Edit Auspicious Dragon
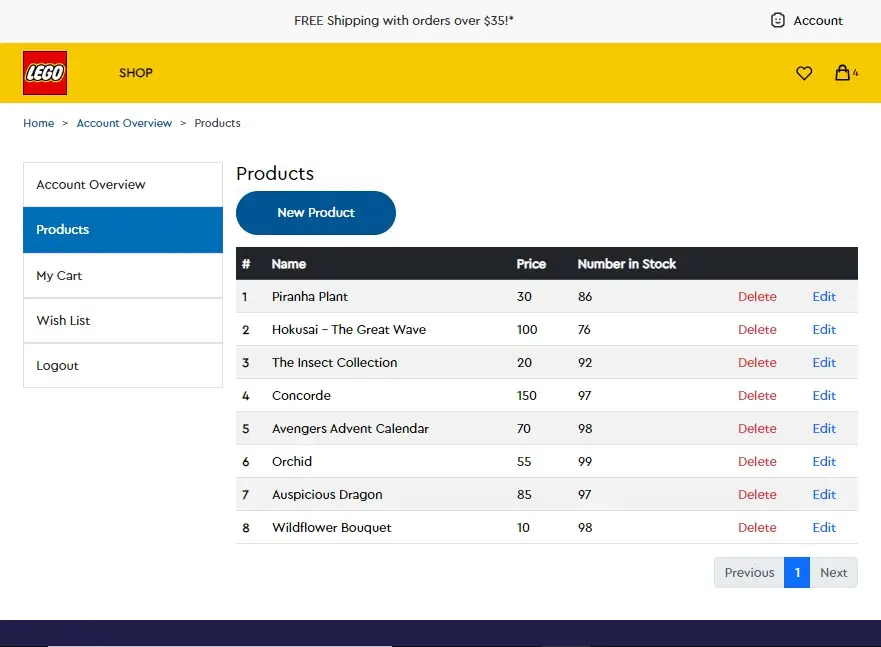This screenshot has width=881, height=647. click(824, 495)
